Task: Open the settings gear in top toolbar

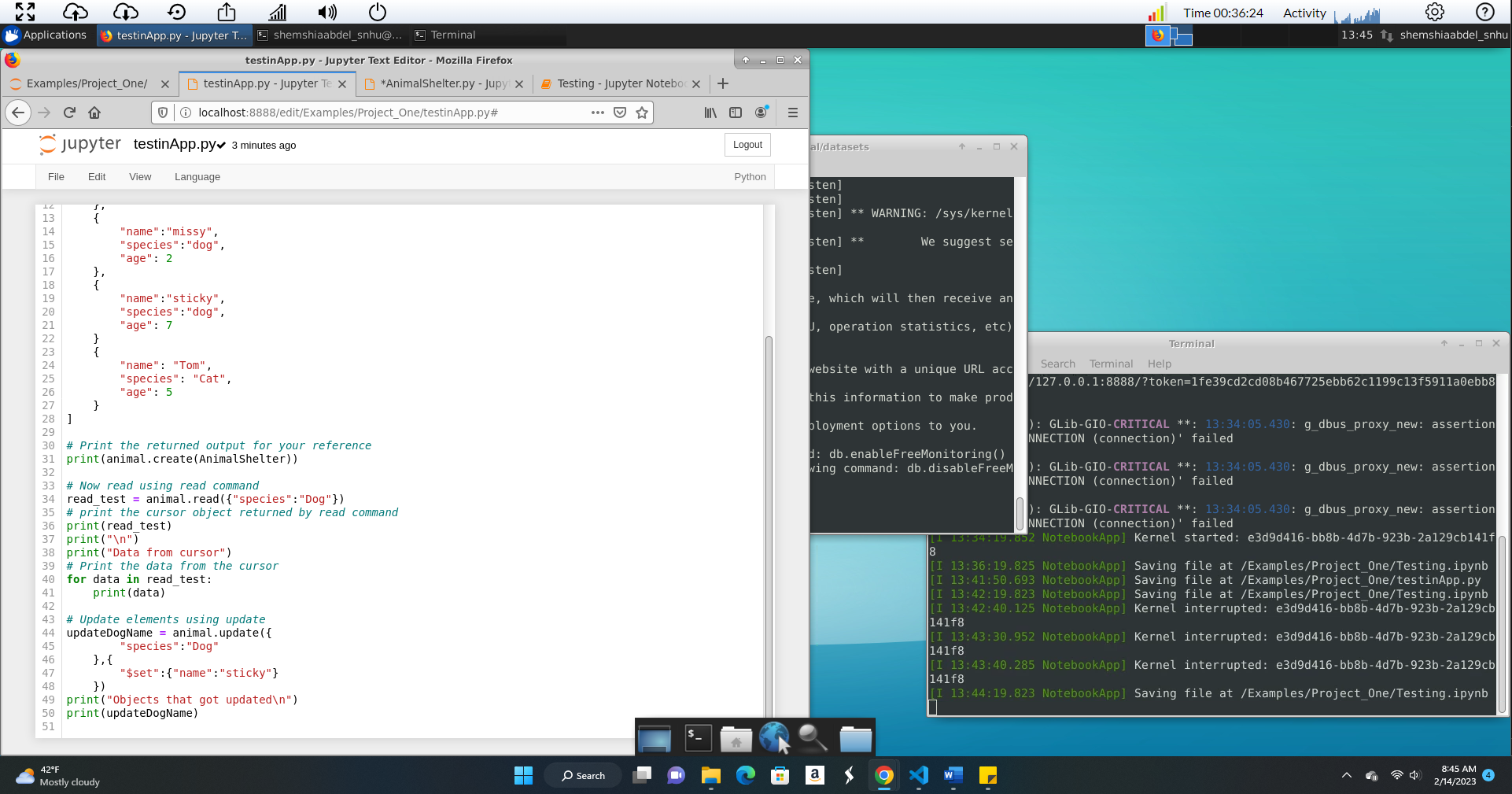Action: point(1435,12)
